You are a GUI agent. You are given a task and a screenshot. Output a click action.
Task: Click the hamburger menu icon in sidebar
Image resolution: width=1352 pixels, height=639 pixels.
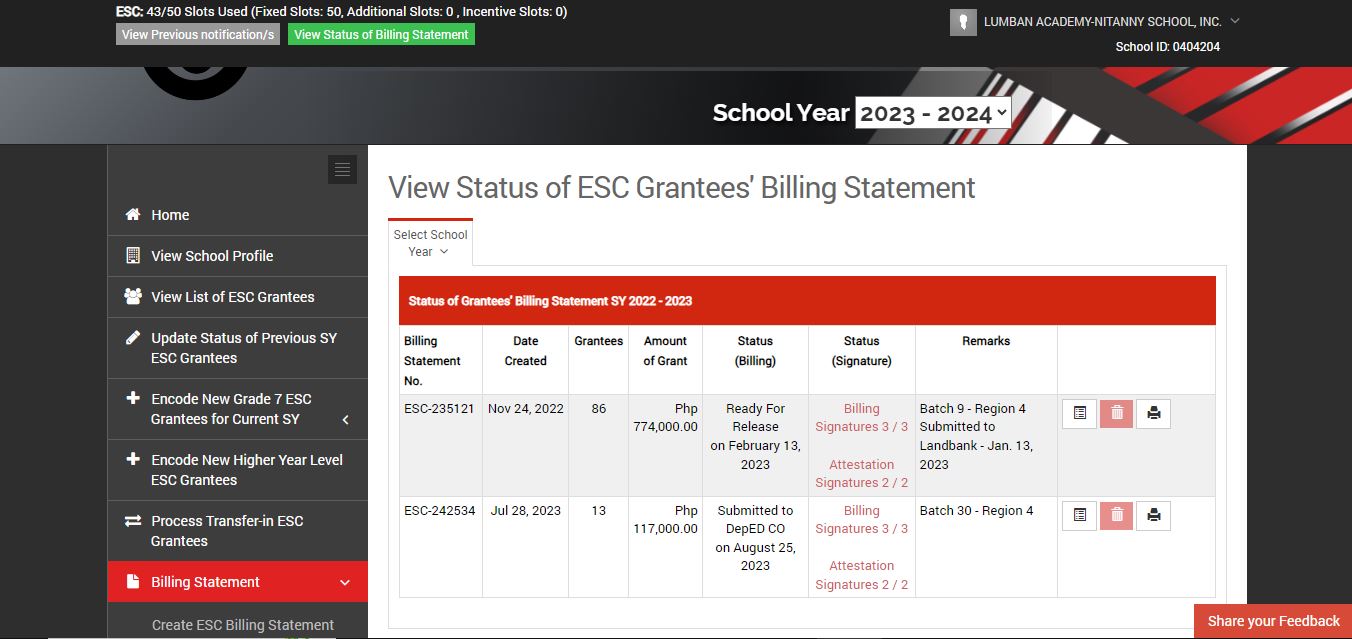[x=342, y=170]
